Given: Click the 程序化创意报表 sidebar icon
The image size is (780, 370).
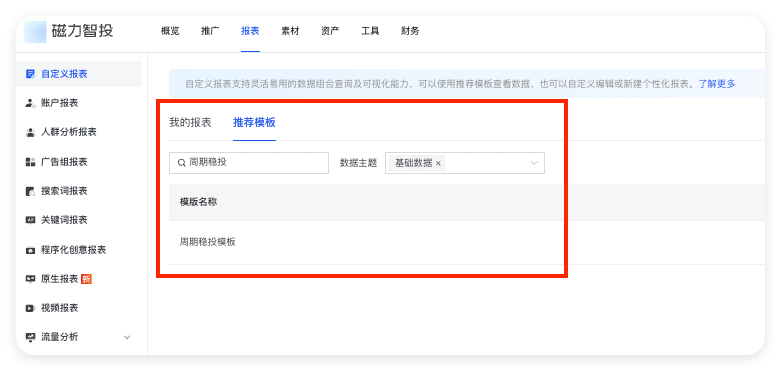Looking at the screenshot, I should [30, 250].
